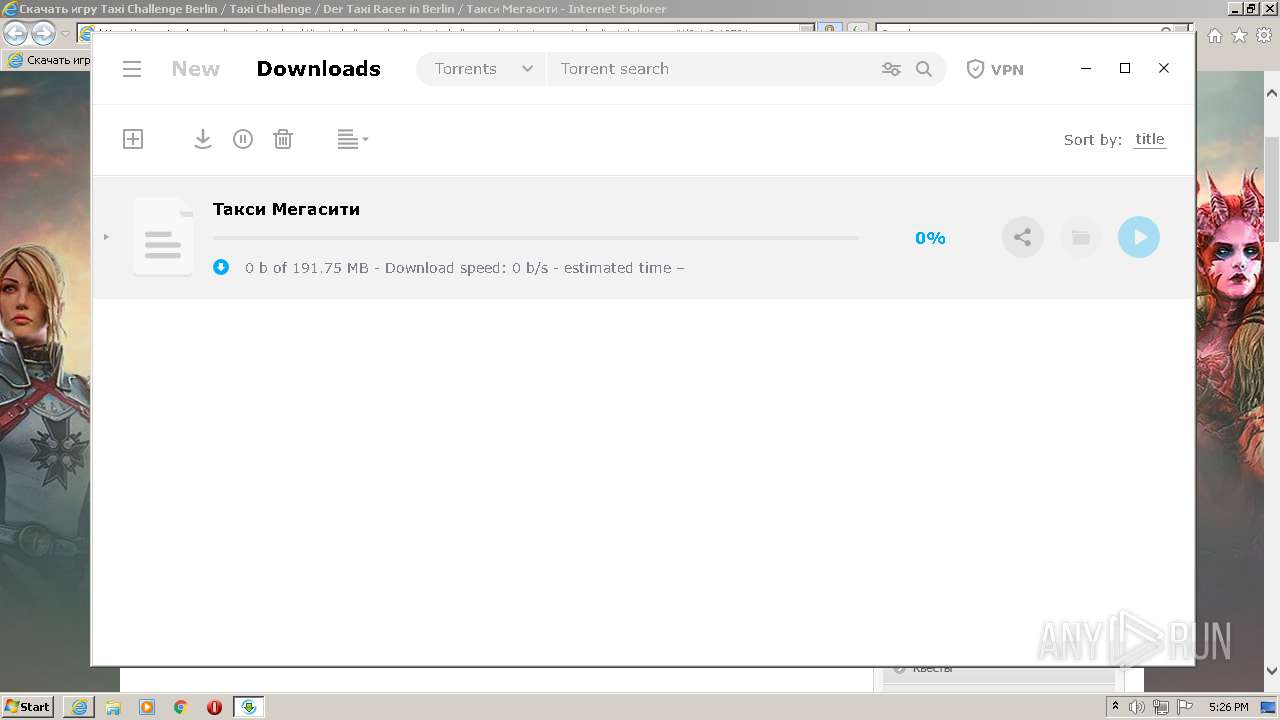Open File Explorer from taskbar
The image size is (1280, 720).
coord(113,707)
